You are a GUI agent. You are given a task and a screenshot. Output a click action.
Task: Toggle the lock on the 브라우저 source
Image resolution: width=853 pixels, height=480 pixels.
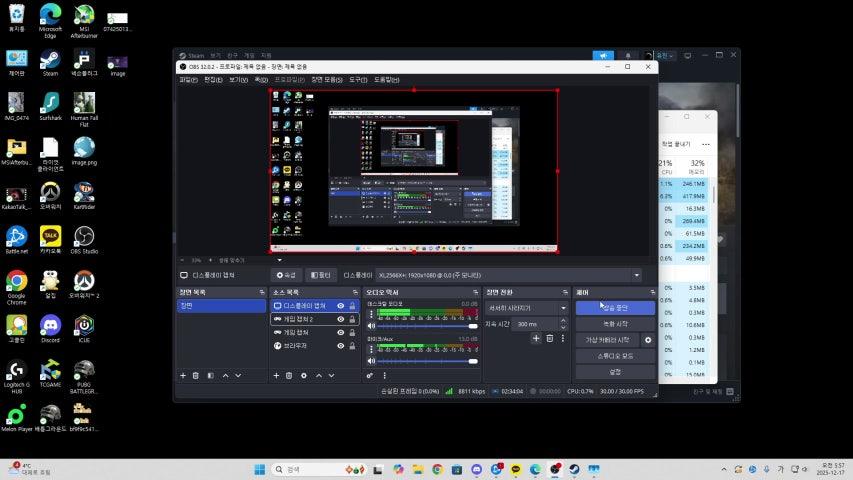(352, 345)
